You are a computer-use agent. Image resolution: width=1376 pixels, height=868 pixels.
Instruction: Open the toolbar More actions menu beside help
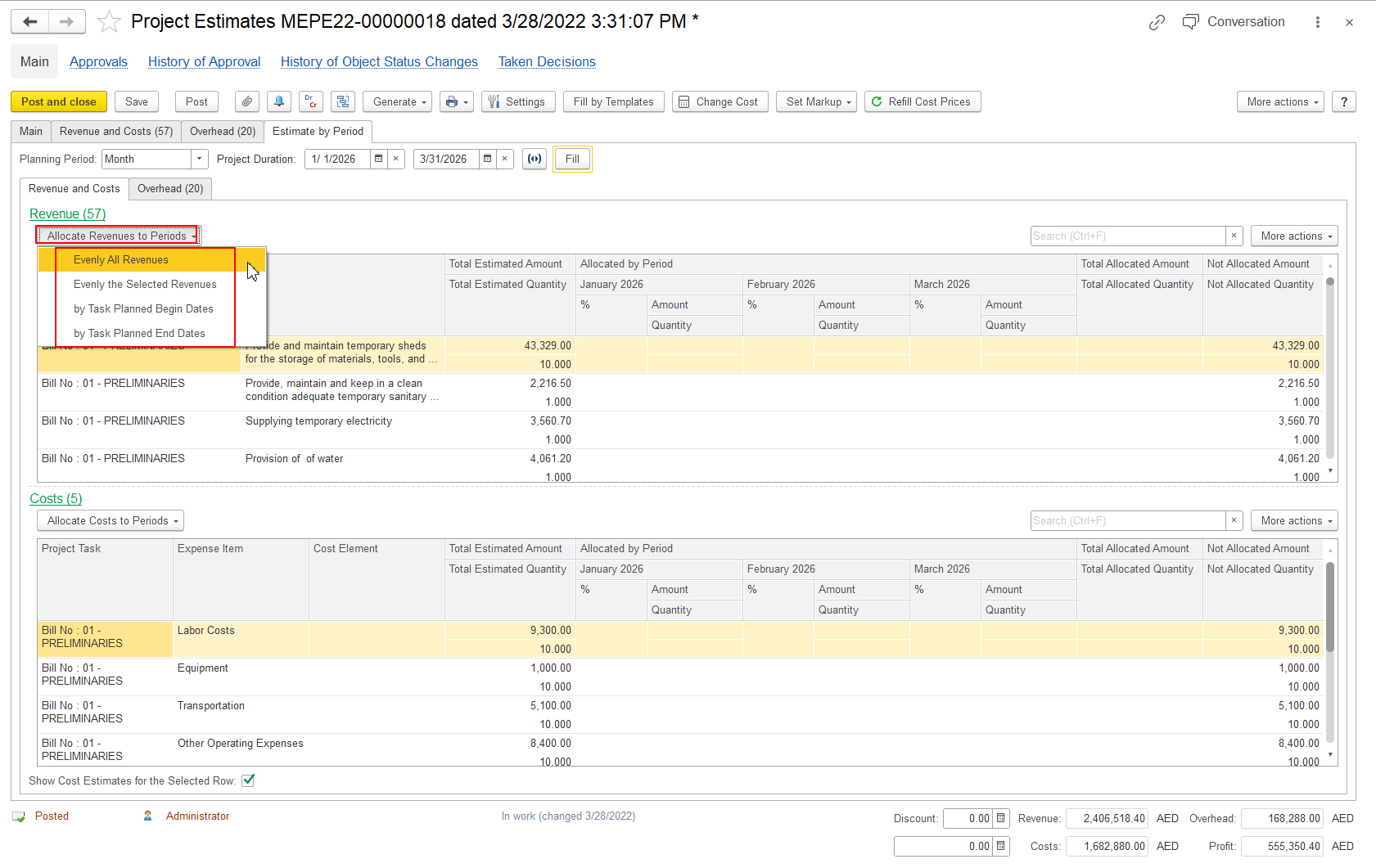tap(1280, 101)
